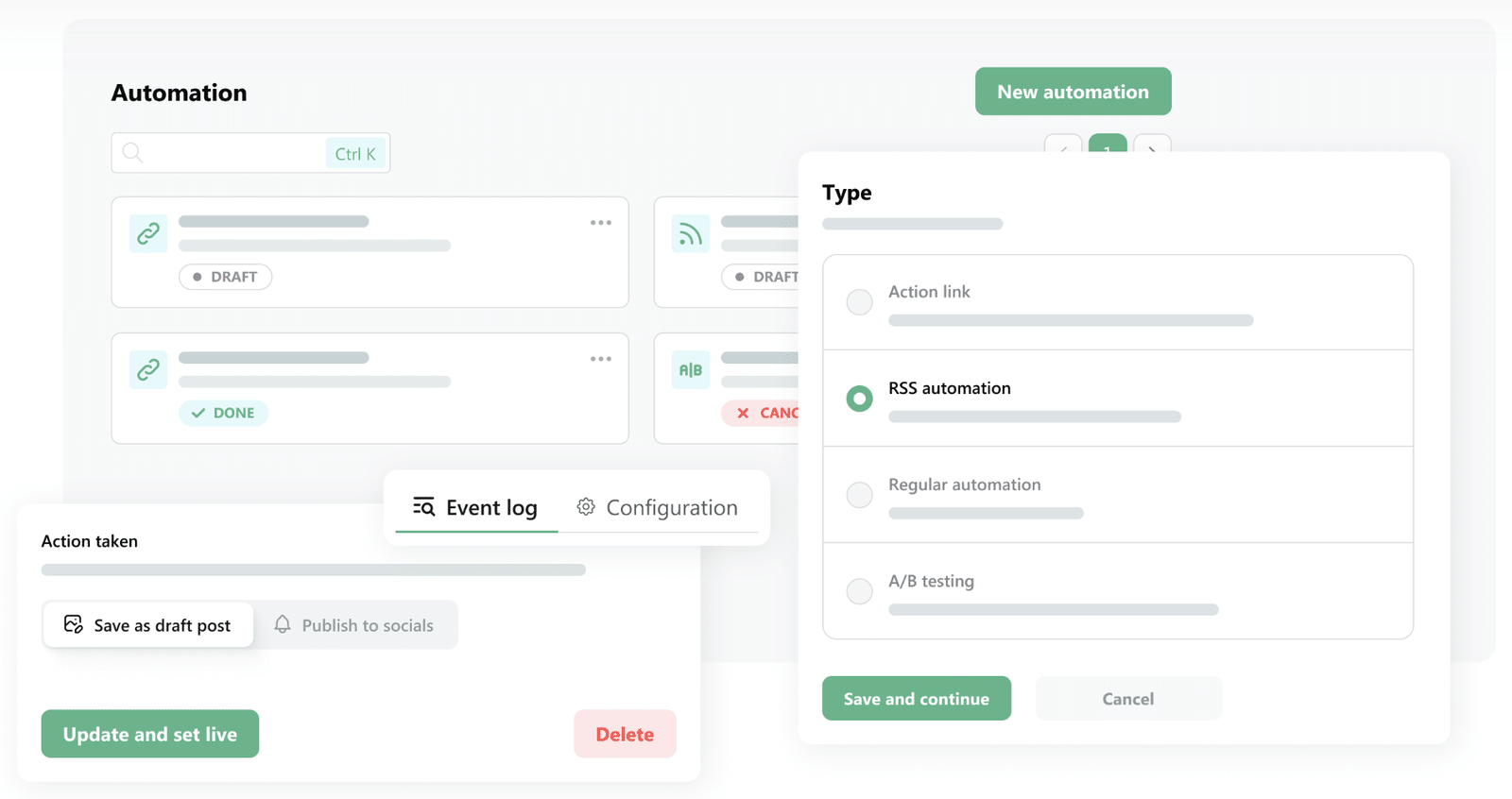Click the DONE status badge

point(223,413)
